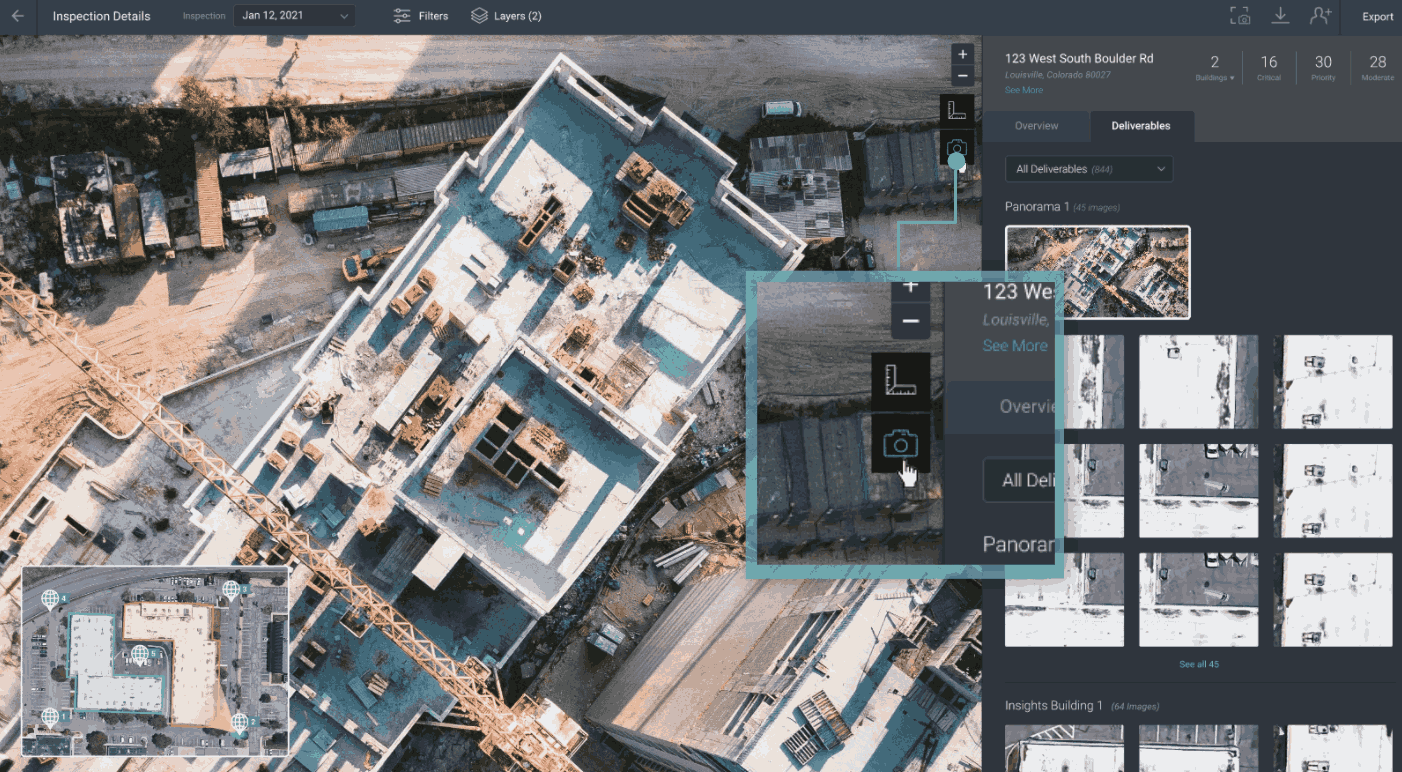Click the See all 45 link
The image size is (1402, 772).
coord(1198,664)
